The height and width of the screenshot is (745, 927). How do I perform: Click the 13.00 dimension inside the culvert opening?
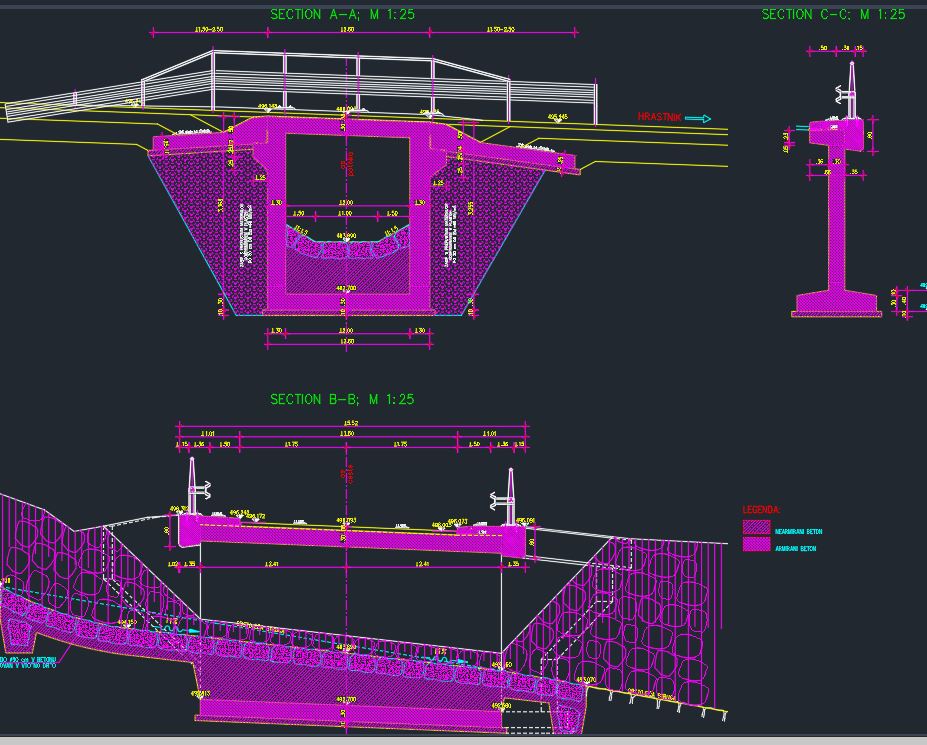tap(348, 202)
